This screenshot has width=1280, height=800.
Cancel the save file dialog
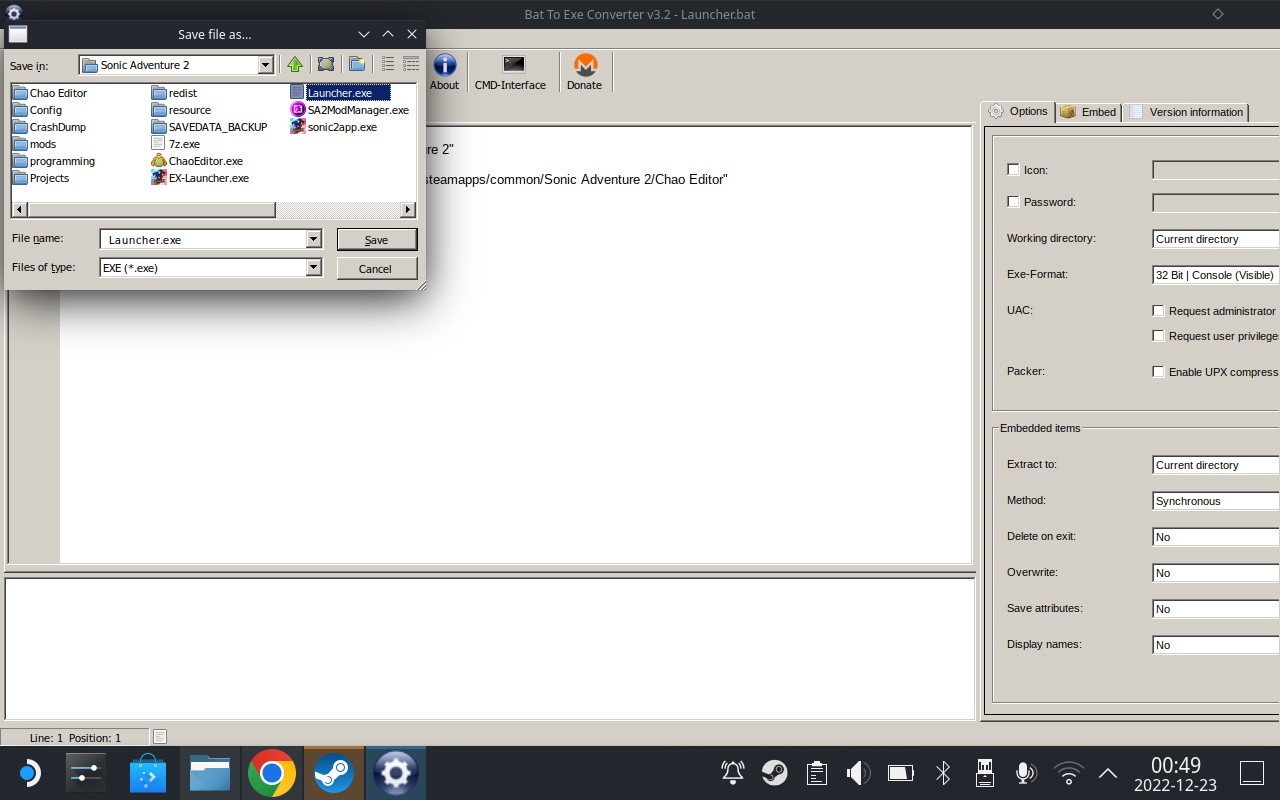click(376, 268)
